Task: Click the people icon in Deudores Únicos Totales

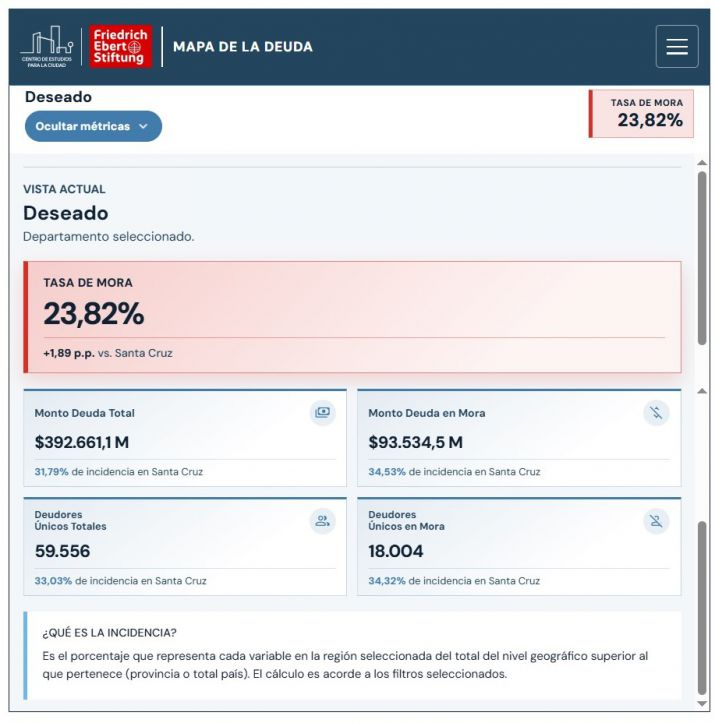Action: tap(322, 522)
